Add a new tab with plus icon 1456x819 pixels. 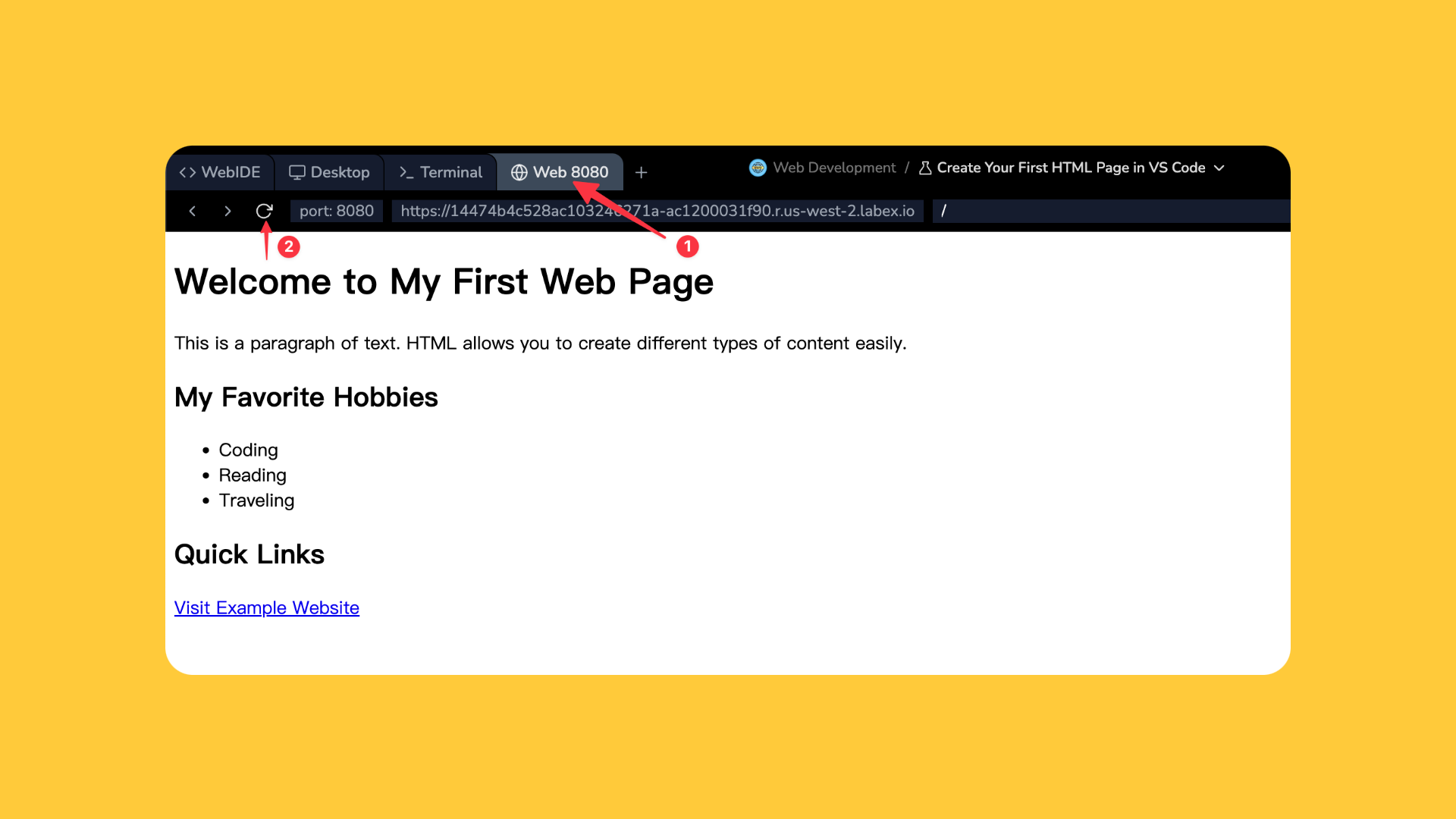coord(641,173)
